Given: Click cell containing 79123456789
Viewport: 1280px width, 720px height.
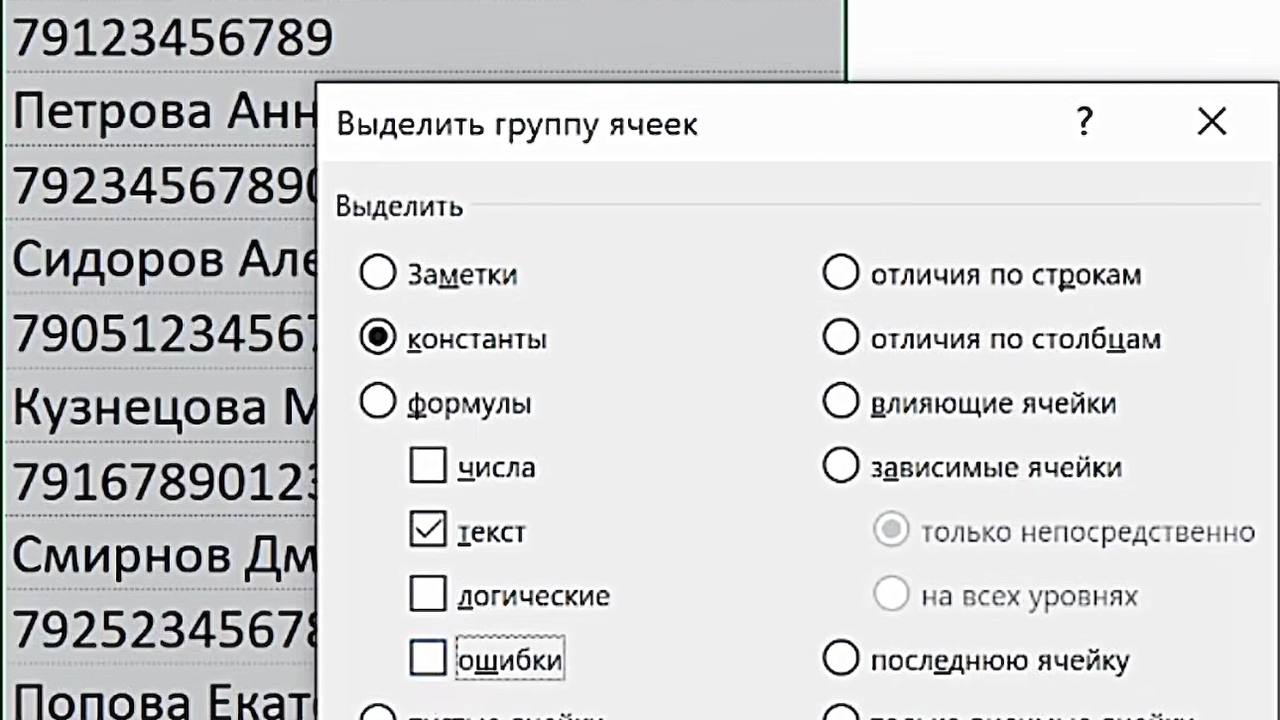Looking at the screenshot, I should click(172, 38).
